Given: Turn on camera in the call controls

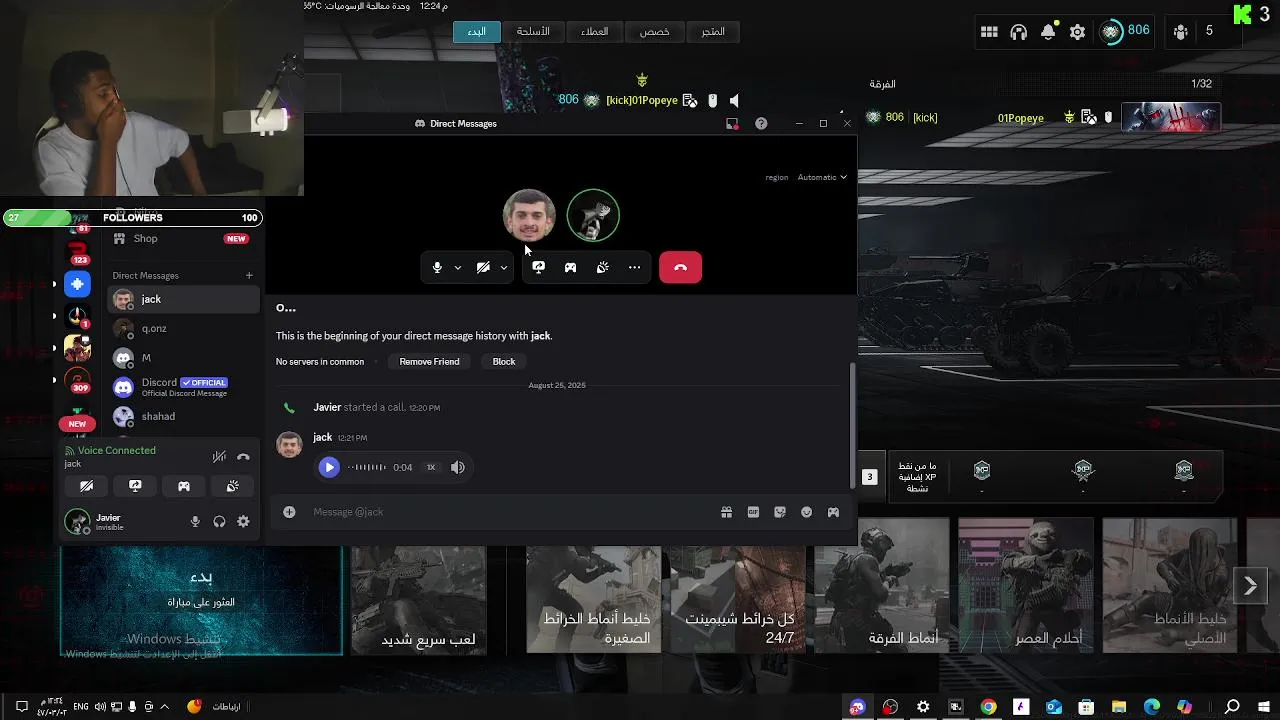Looking at the screenshot, I should click(x=483, y=267).
